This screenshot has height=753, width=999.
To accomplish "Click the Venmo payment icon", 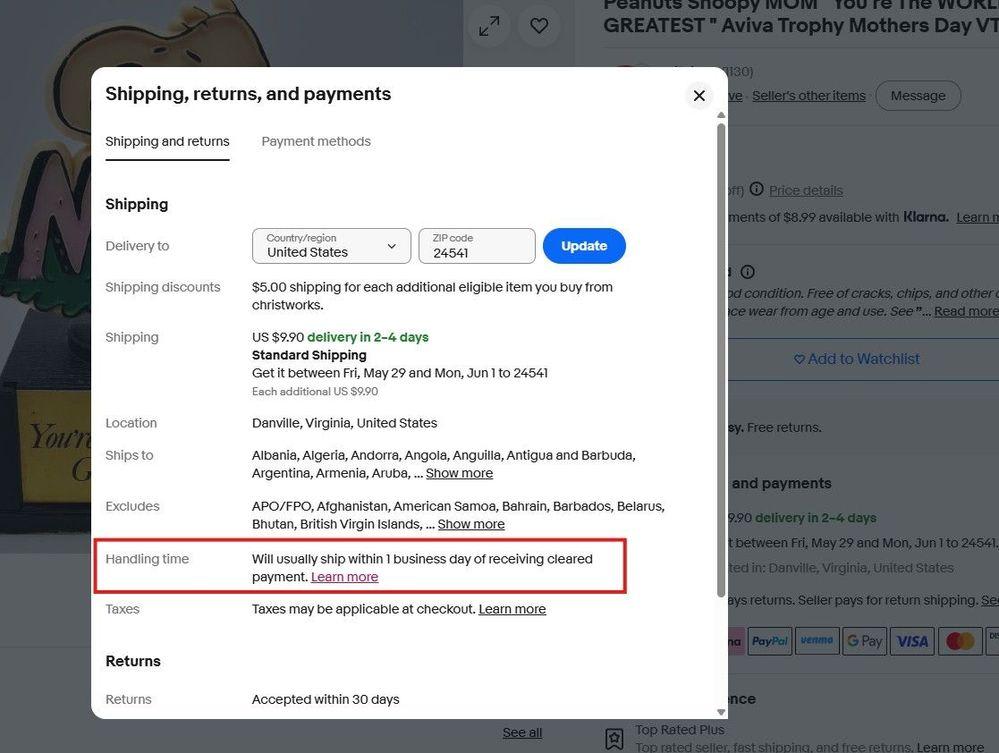I will click(x=817, y=641).
